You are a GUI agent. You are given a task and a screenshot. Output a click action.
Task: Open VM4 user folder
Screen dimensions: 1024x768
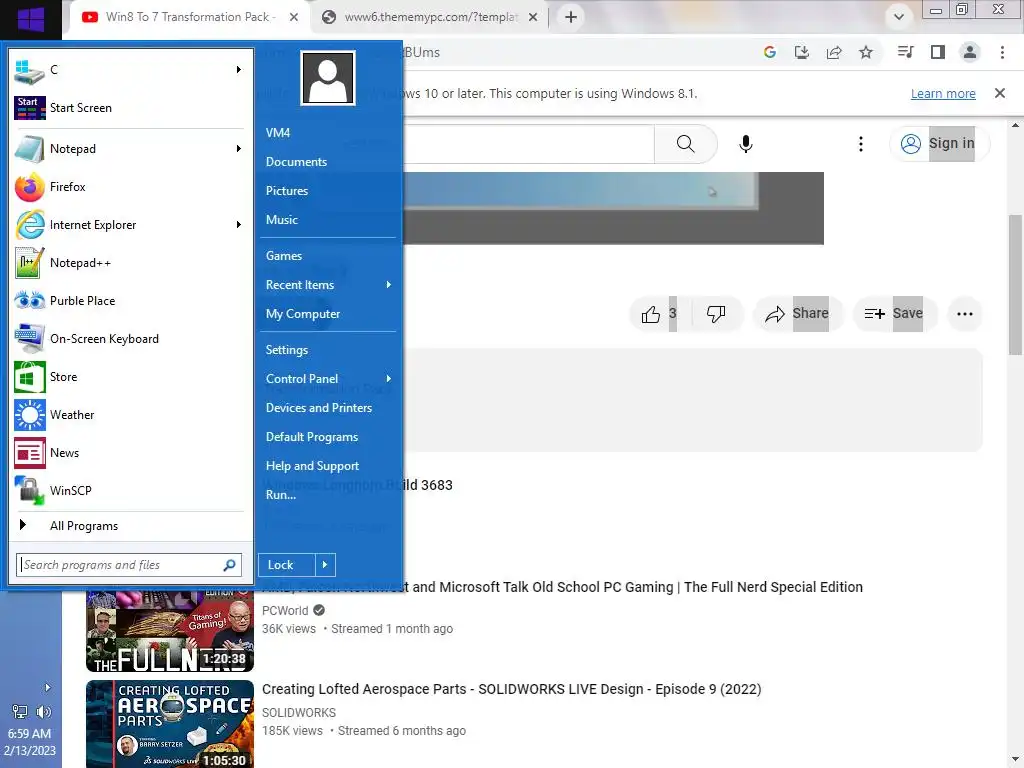278,133
